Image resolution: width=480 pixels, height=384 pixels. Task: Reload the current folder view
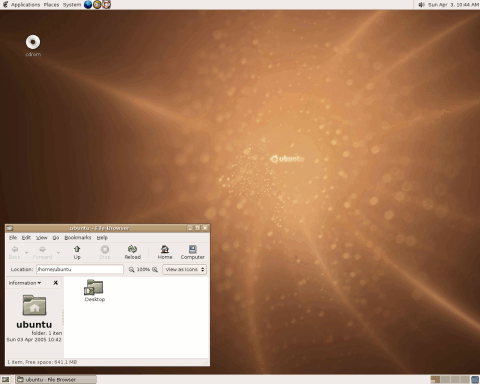point(133,252)
